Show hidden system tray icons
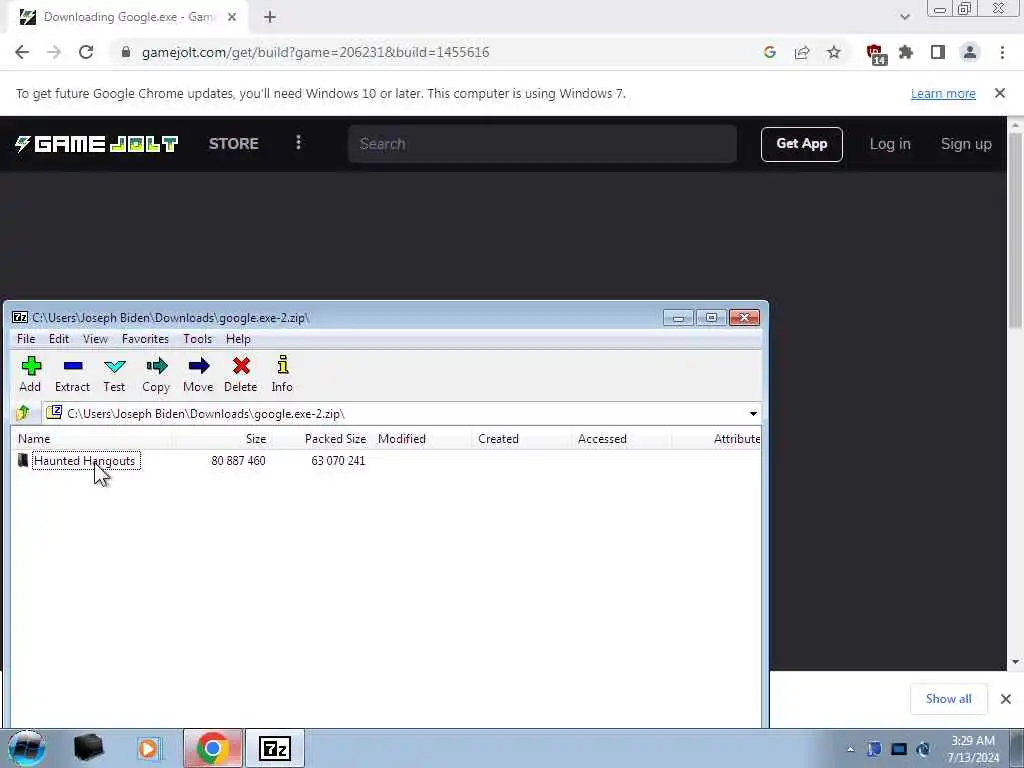The image size is (1024, 768). click(850, 749)
